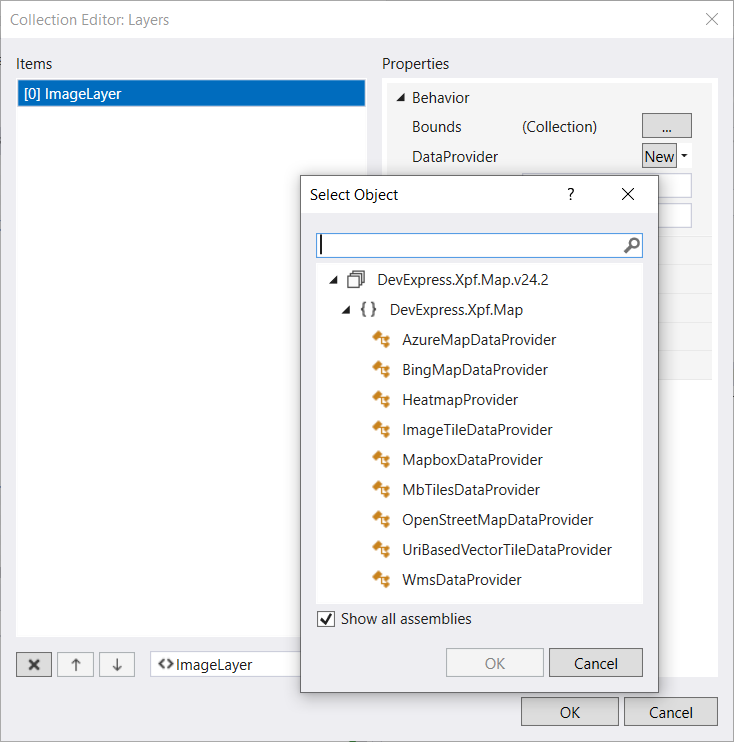This screenshot has height=742, width=734.
Task: Open the DataProvider New dropdown arrow
Action: click(684, 156)
